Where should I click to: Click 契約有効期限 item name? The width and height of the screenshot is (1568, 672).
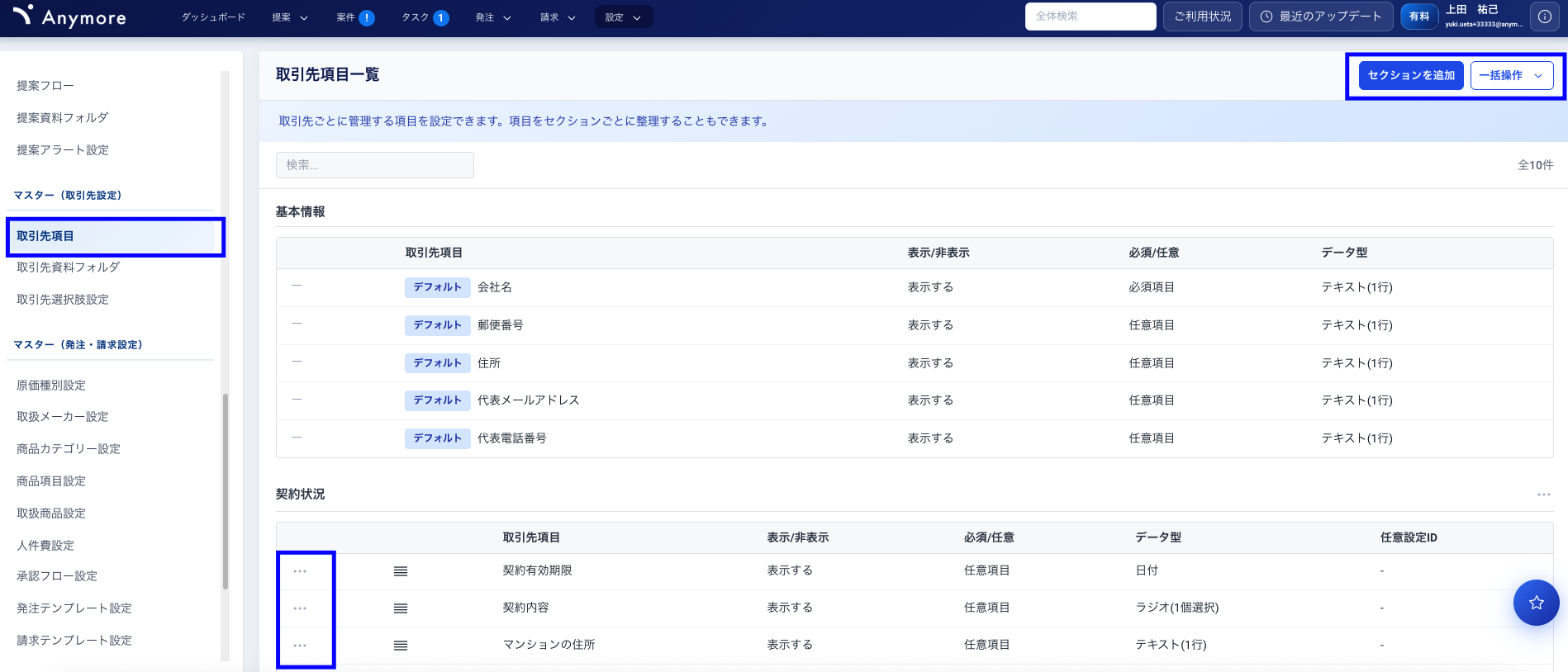point(537,570)
